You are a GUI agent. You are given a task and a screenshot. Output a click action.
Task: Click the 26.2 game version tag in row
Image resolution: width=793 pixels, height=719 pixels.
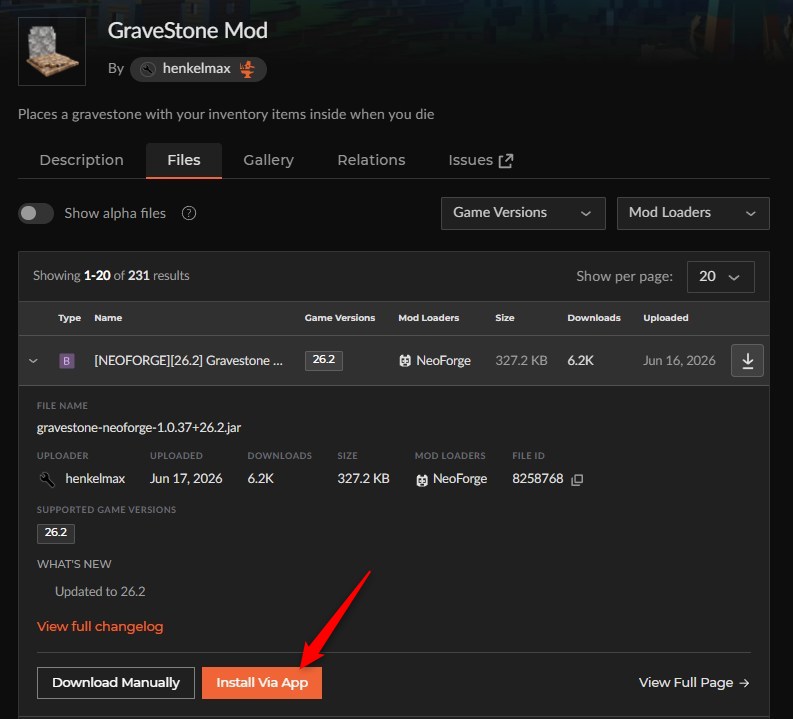click(324, 361)
